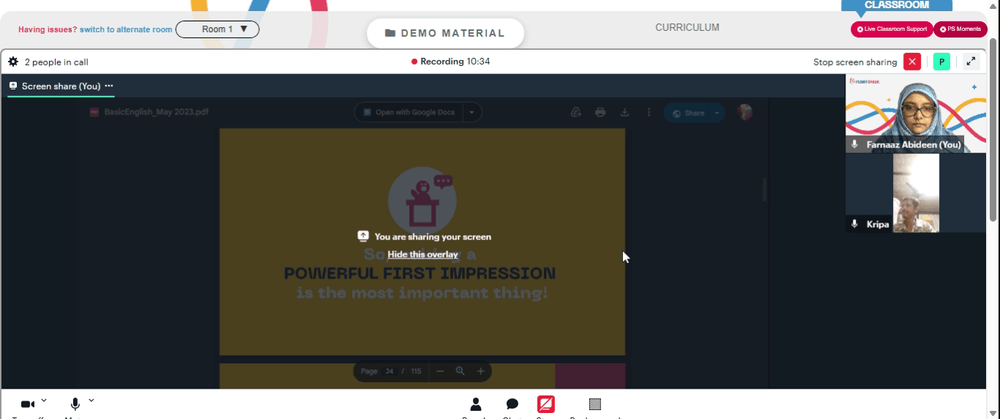Turn off the camera

tap(27, 404)
